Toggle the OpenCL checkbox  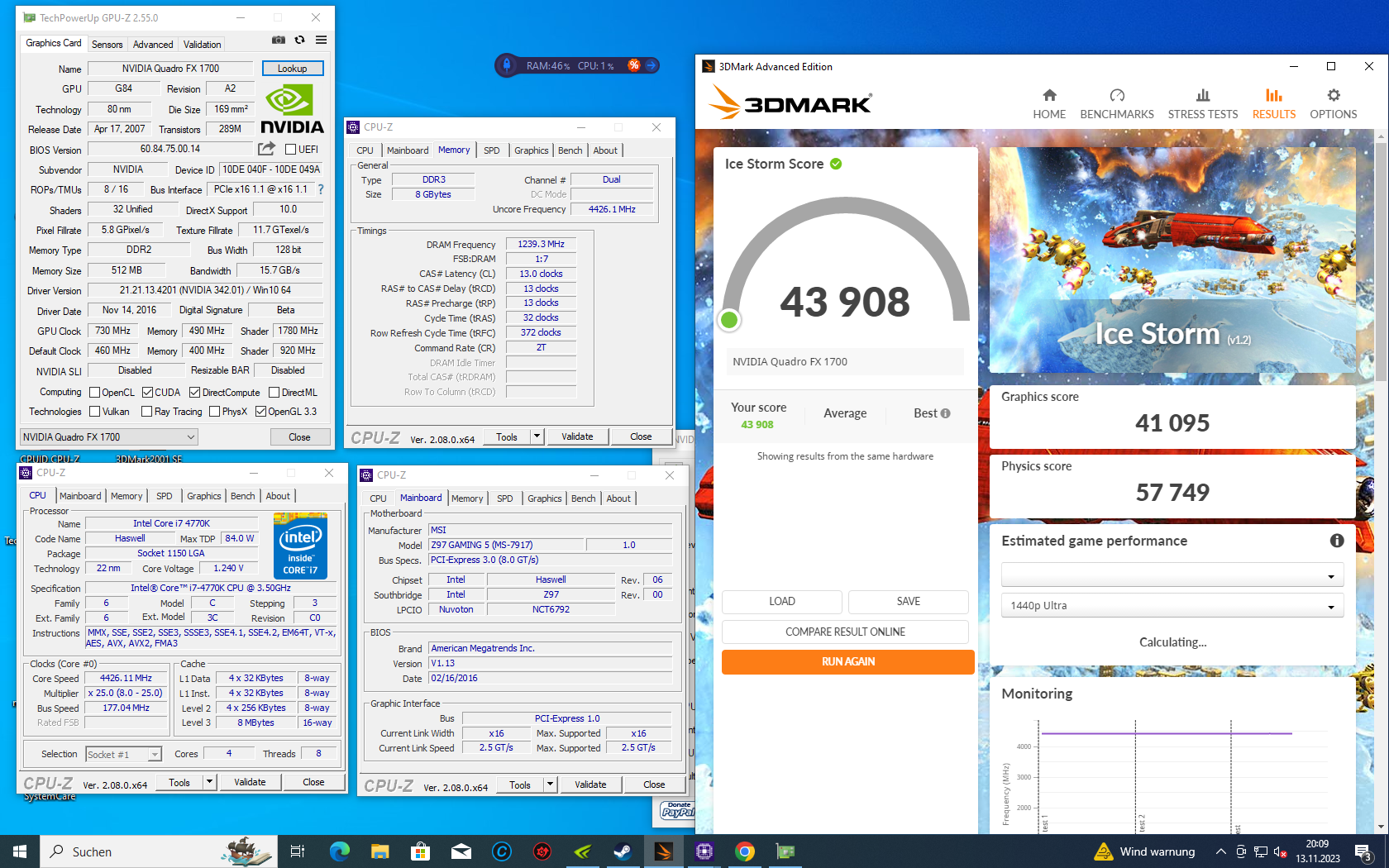coord(94,393)
